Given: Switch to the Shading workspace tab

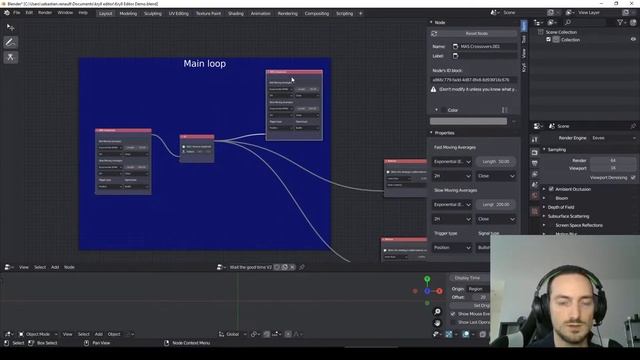Looking at the screenshot, I should [236, 13].
